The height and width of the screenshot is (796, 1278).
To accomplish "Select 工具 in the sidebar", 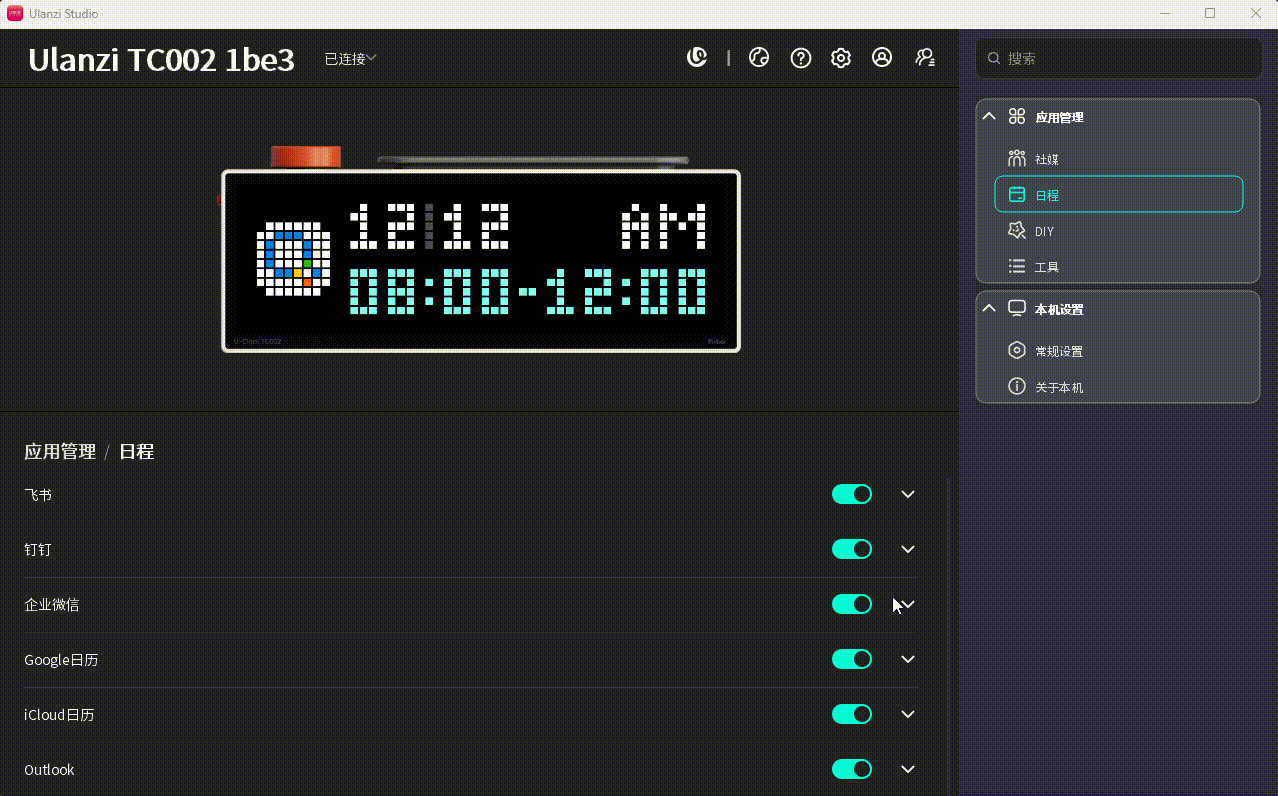I will [1118, 267].
